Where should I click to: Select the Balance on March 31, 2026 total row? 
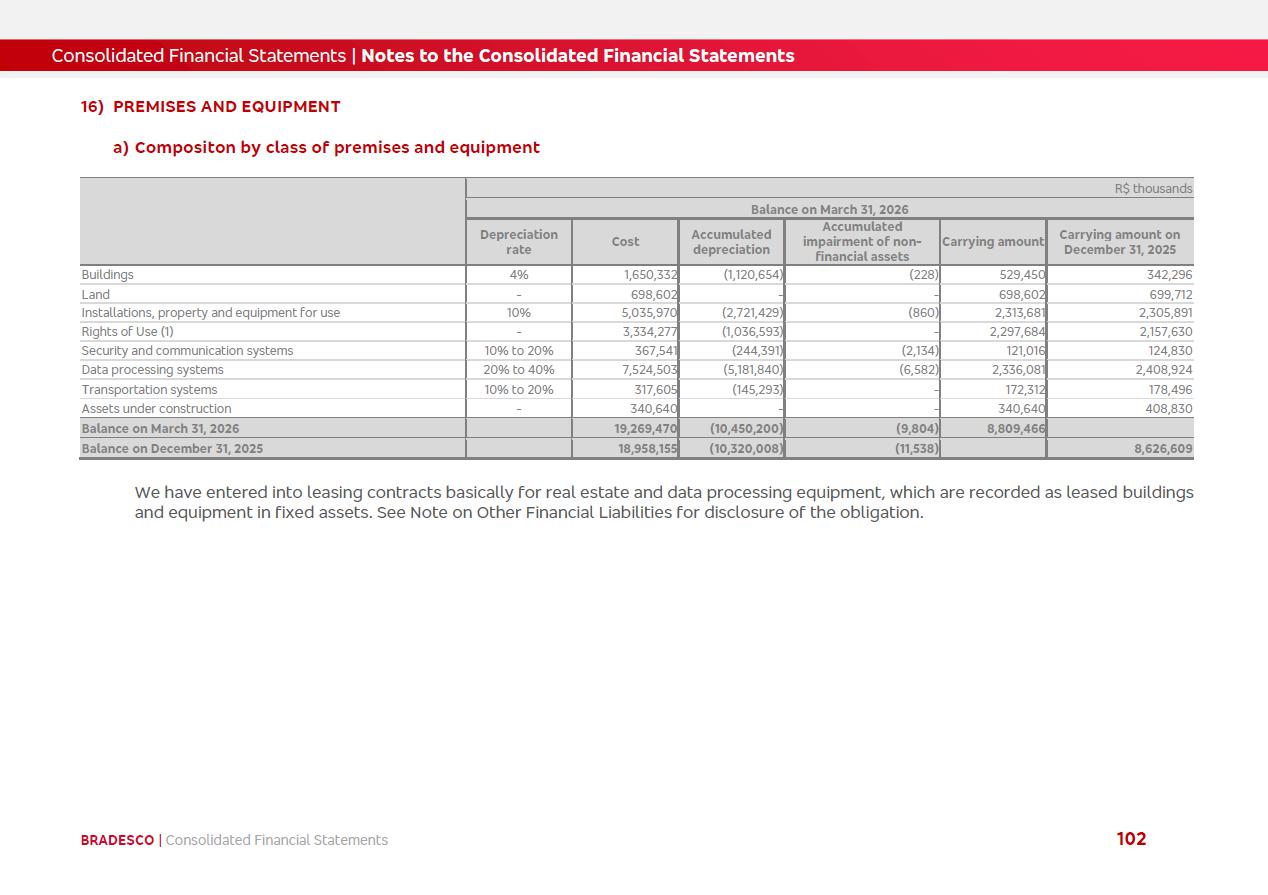[x=637, y=429]
